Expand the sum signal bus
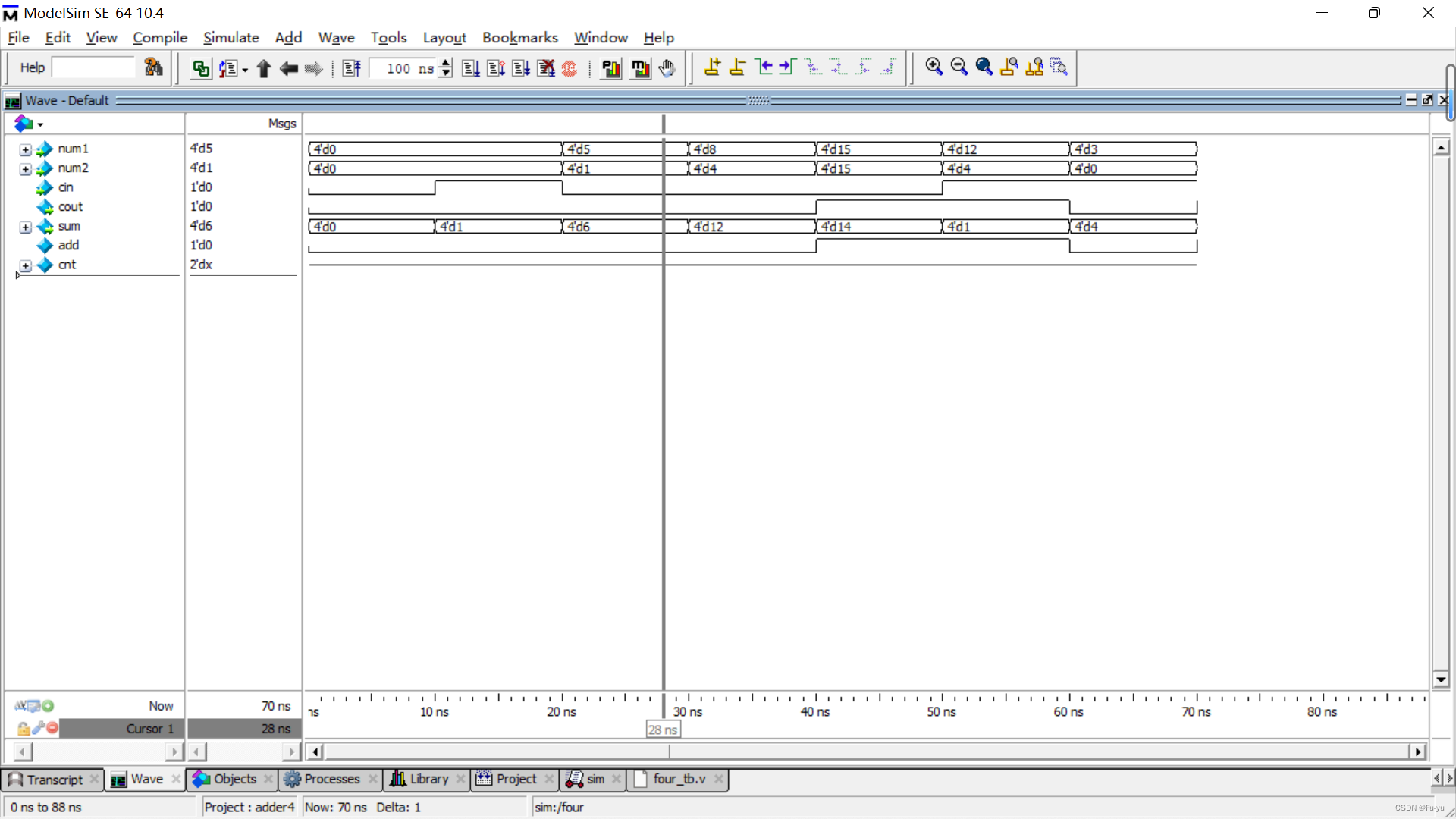The image size is (1456, 819). [26, 227]
